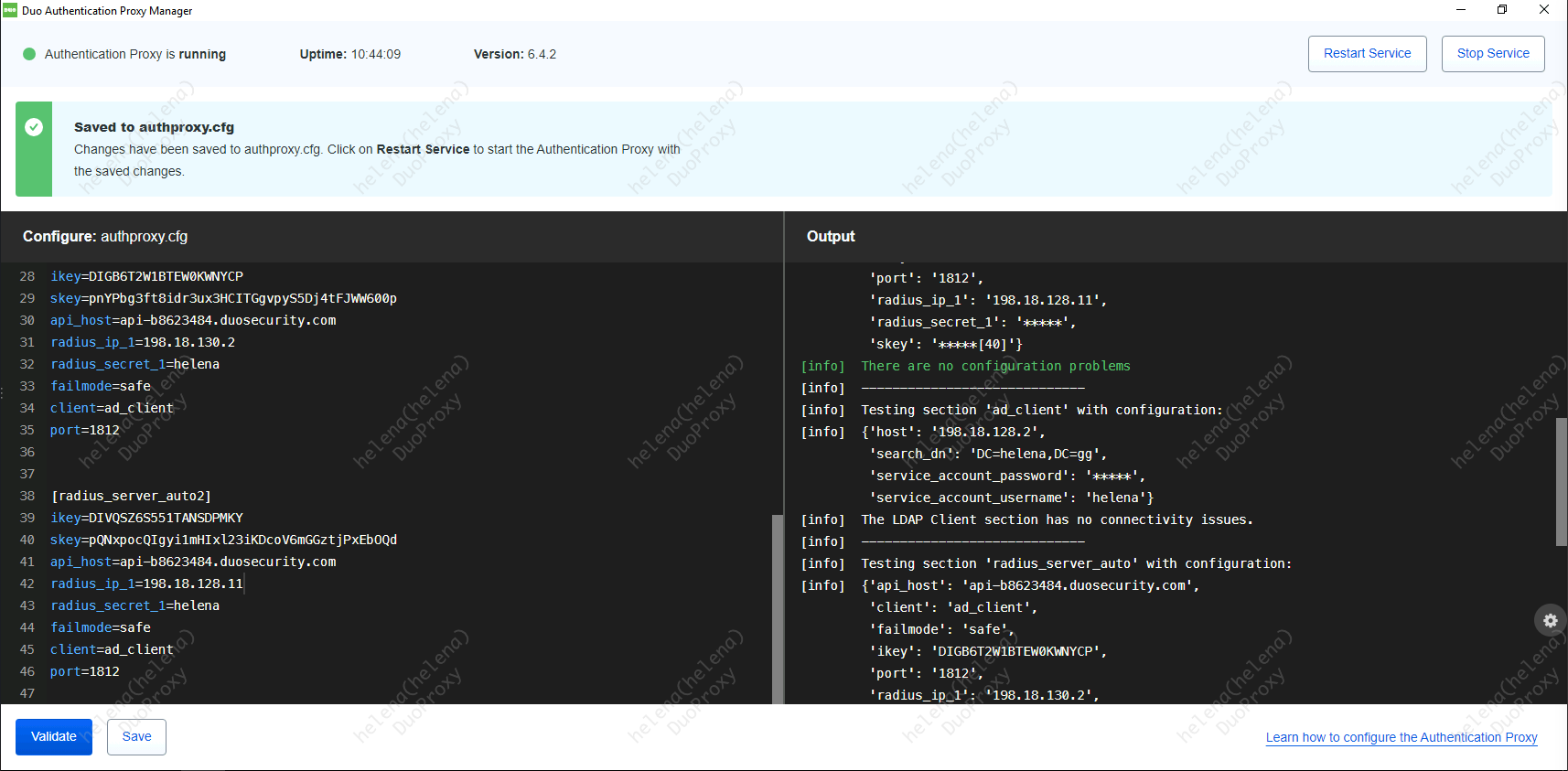
Task: Click empty line 47 in the editor
Action: [x=274, y=693]
